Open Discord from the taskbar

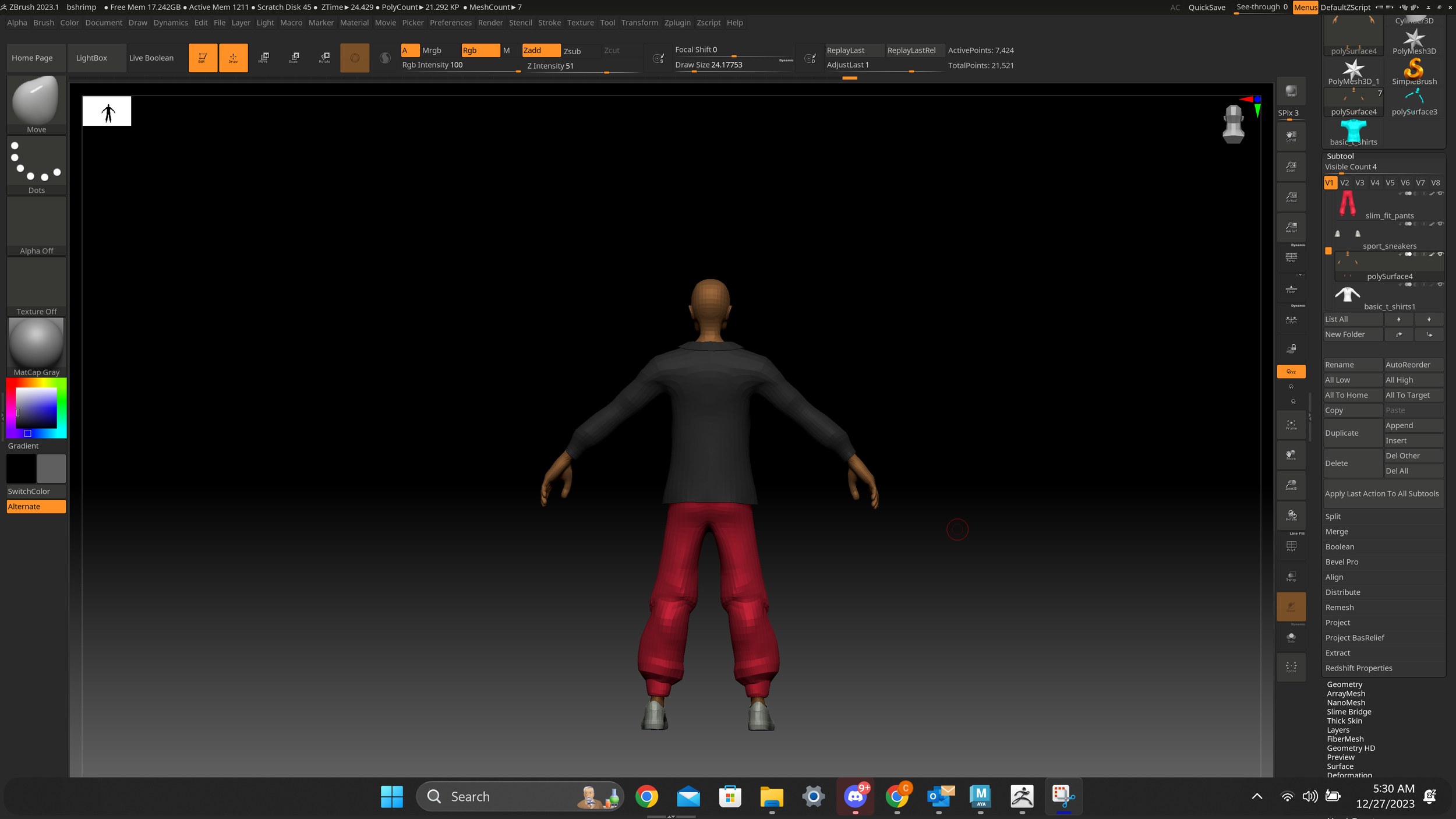855,796
